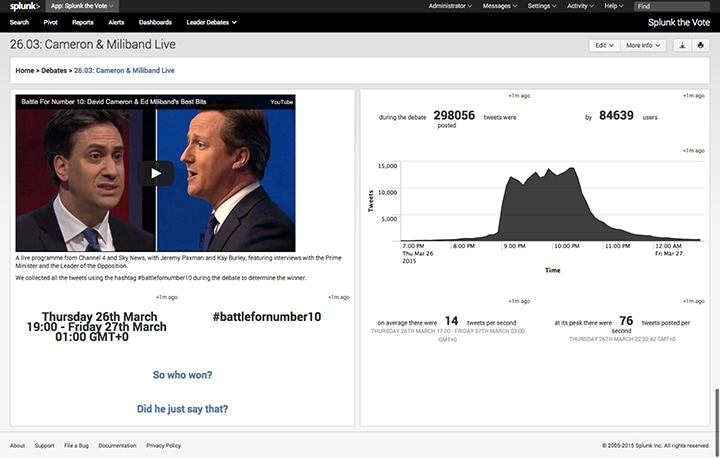Click into the Find search field
This screenshot has height=458, width=720.
point(672,6)
